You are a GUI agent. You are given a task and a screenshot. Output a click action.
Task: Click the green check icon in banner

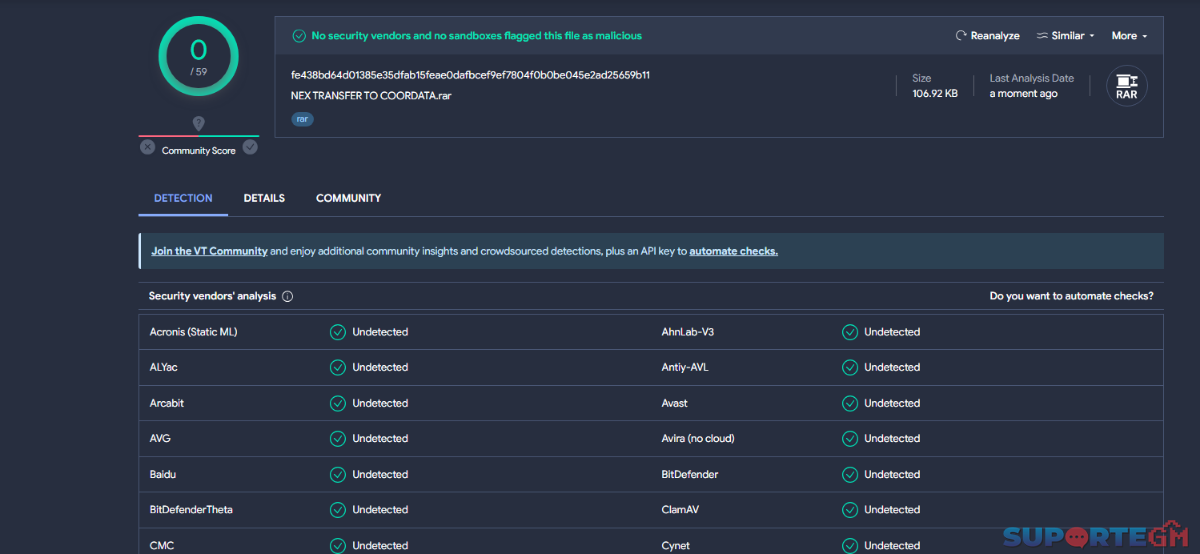299,36
